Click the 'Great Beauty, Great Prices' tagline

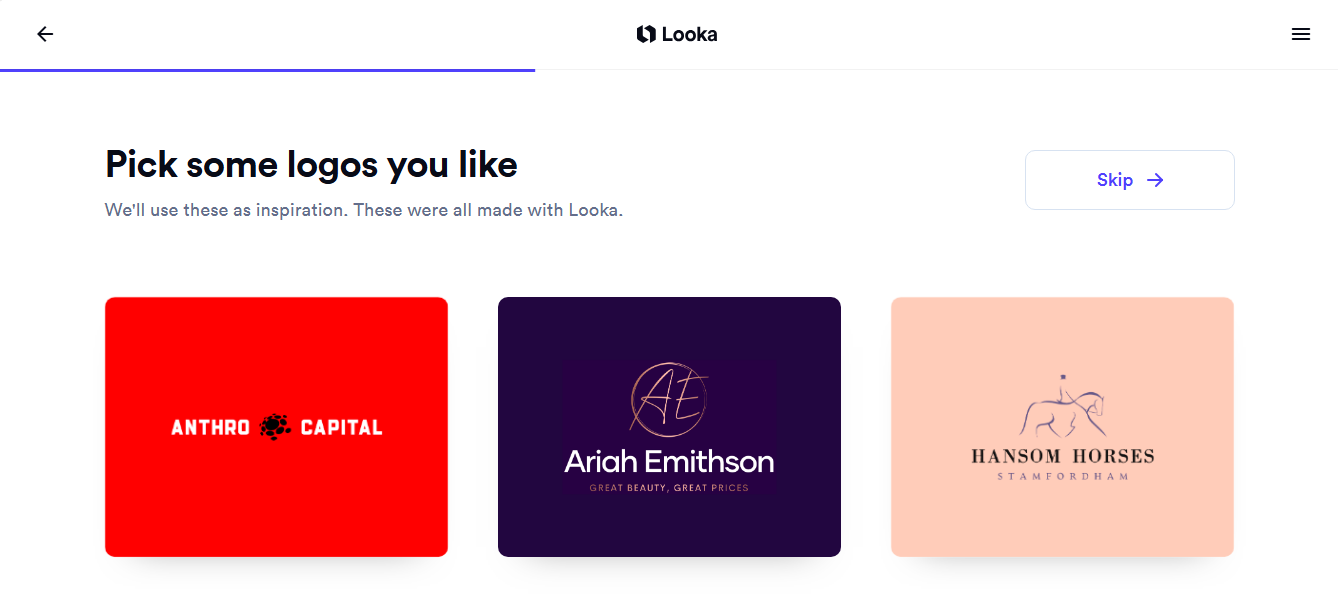669,488
